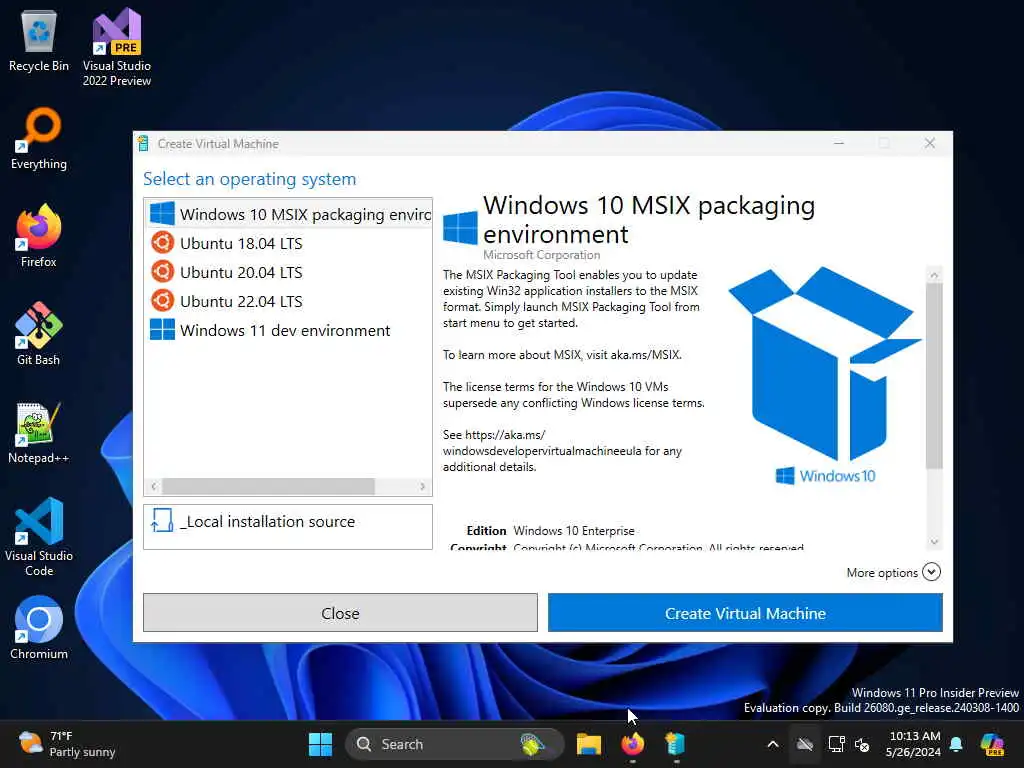Image resolution: width=1024 pixels, height=768 pixels.
Task: Open Firefox from the taskbar
Action: coord(632,744)
